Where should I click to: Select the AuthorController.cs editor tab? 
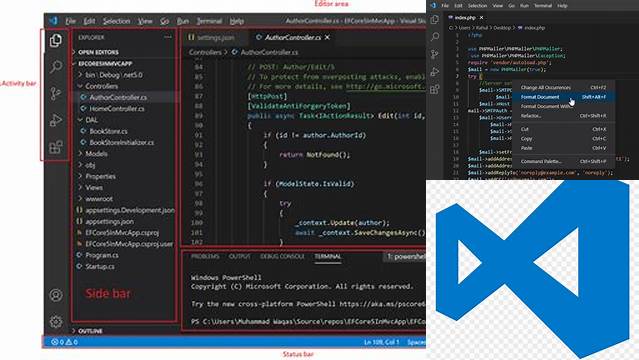[293, 38]
